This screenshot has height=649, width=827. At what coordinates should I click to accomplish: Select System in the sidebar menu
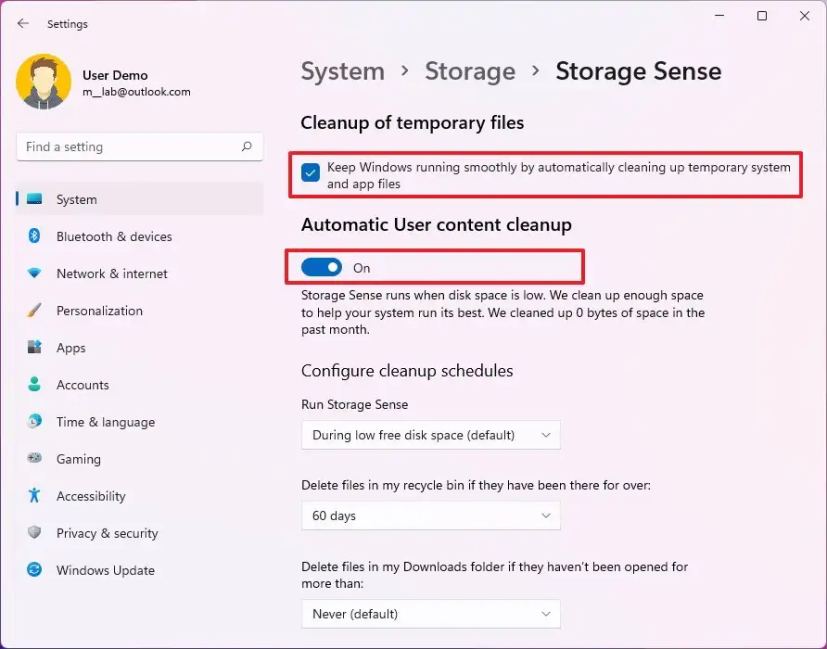point(77,199)
